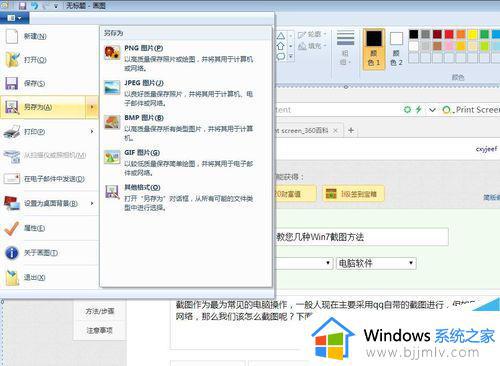Open the shape Fill (填充) dropdown
500x366 pixels.
tap(312, 46)
